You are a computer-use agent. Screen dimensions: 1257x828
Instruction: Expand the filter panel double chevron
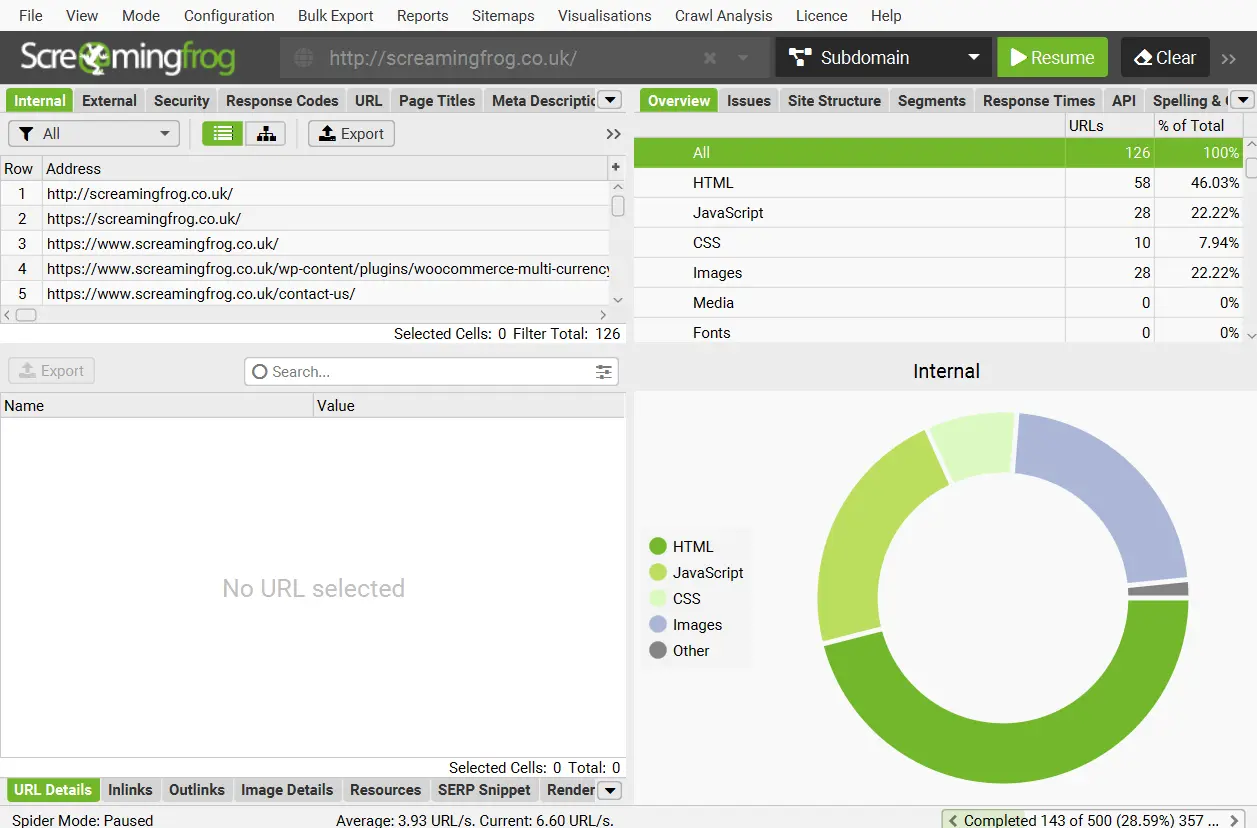tap(614, 134)
